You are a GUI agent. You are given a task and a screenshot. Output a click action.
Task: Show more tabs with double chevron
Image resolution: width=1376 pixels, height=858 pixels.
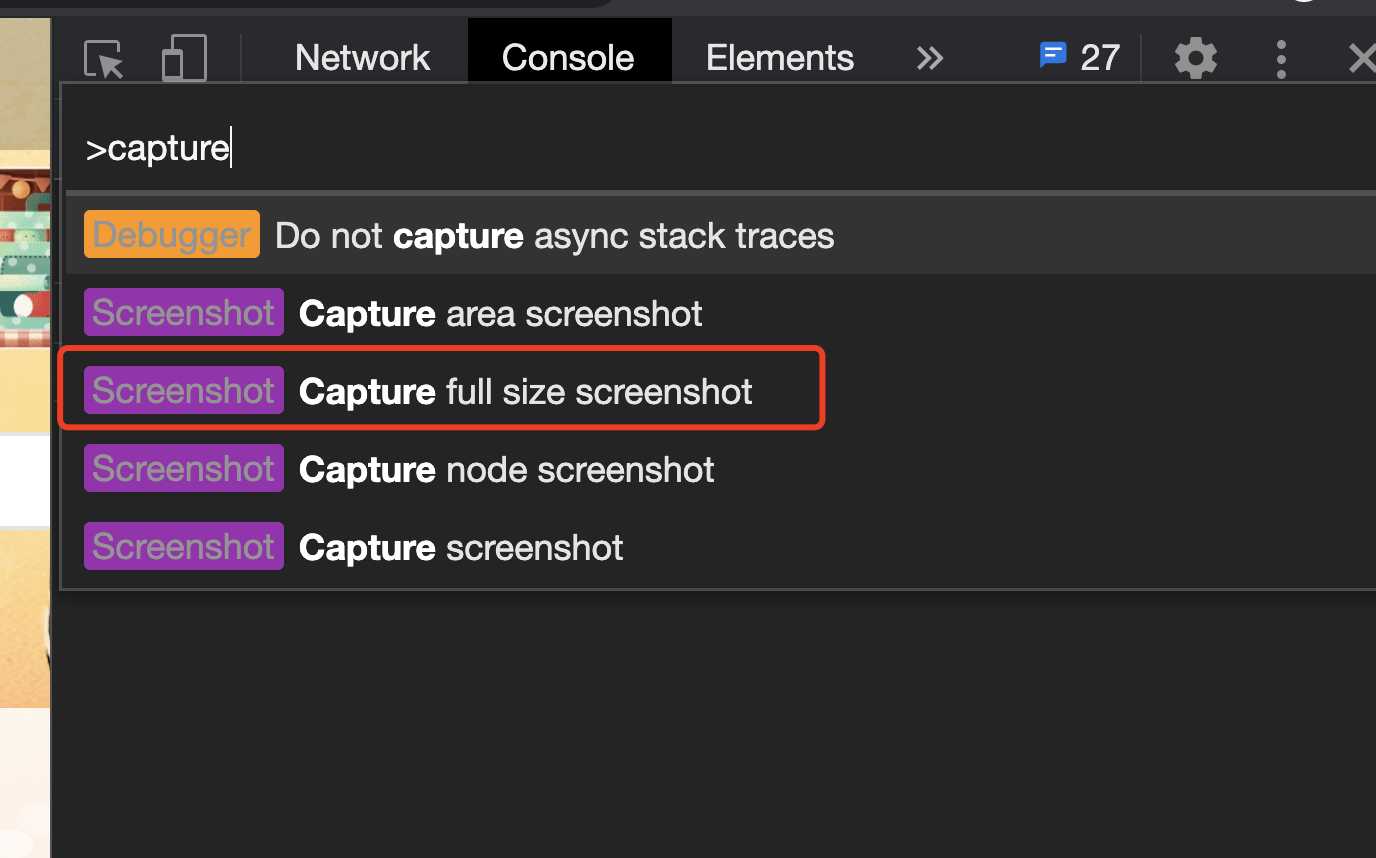click(x=930, y=58)
